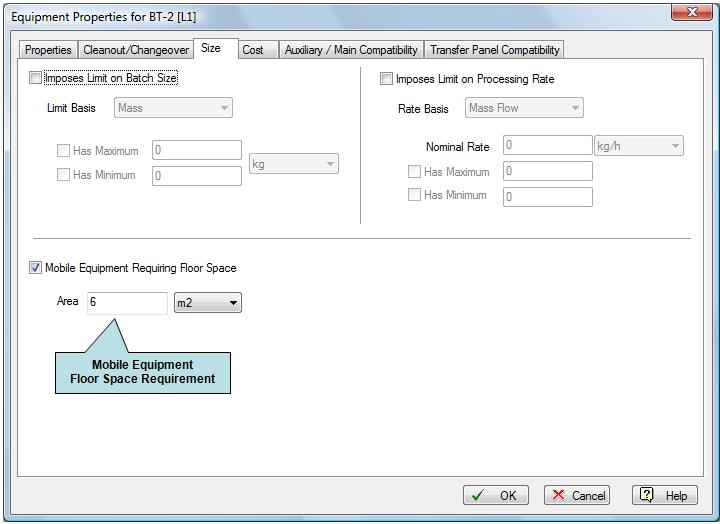Open Help for this dialog
Screen dimensions: 720x524
[664, 495]
